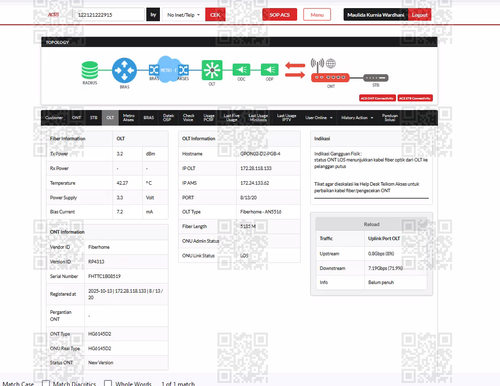Open the No Inet/Telp dropdown

(183, 15)
